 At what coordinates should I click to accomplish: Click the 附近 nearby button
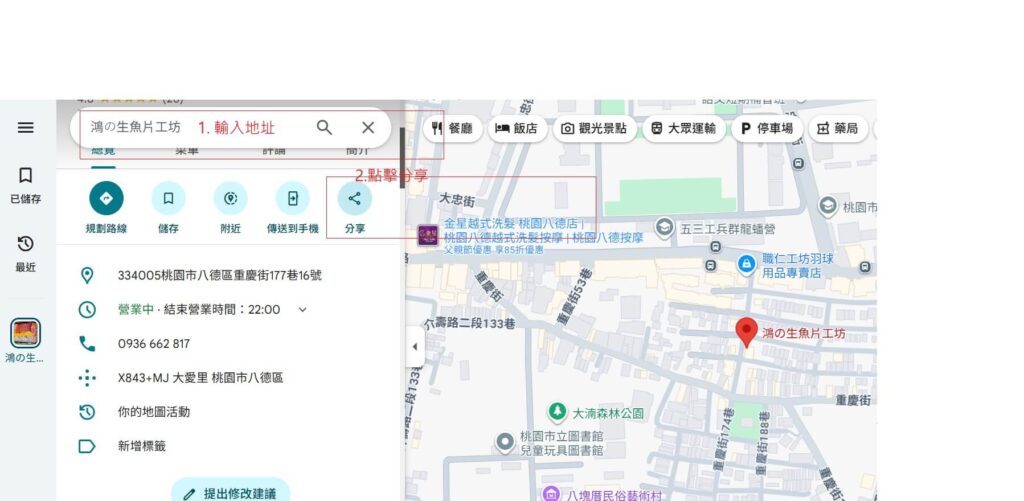231,208
